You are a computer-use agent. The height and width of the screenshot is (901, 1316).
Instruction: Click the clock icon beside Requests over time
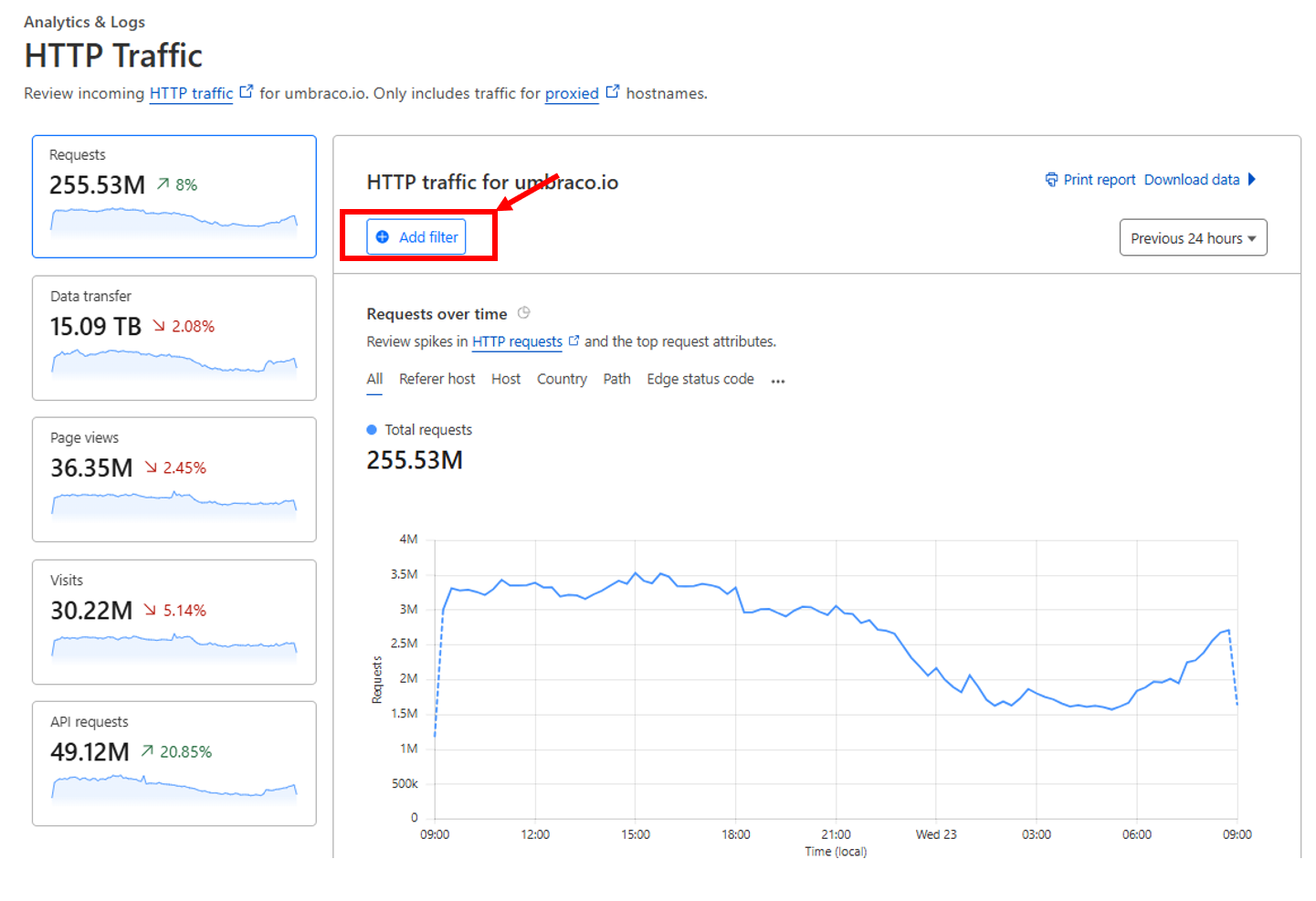point(523,313)
